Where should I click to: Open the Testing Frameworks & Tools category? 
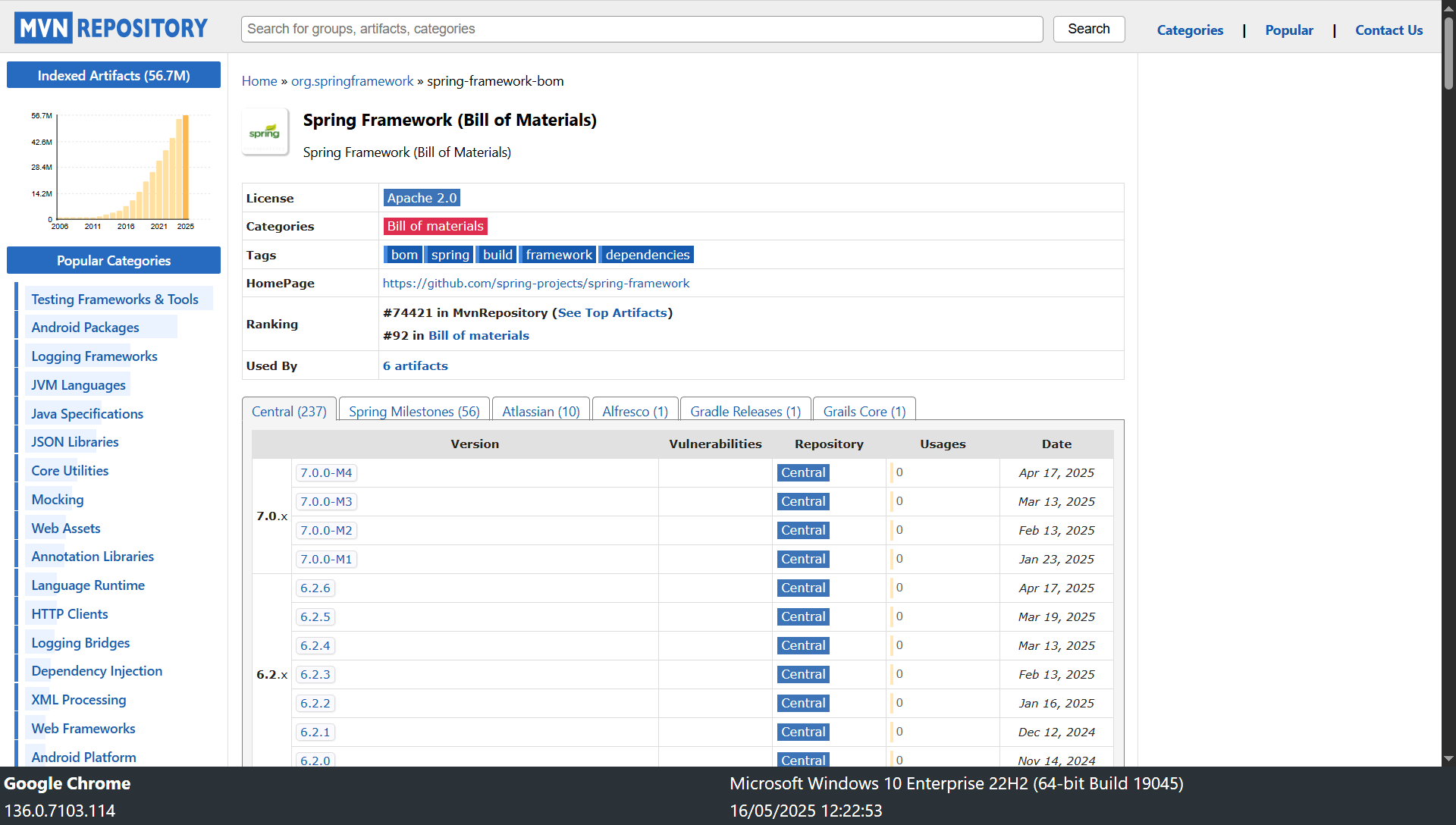coord(115,300)
